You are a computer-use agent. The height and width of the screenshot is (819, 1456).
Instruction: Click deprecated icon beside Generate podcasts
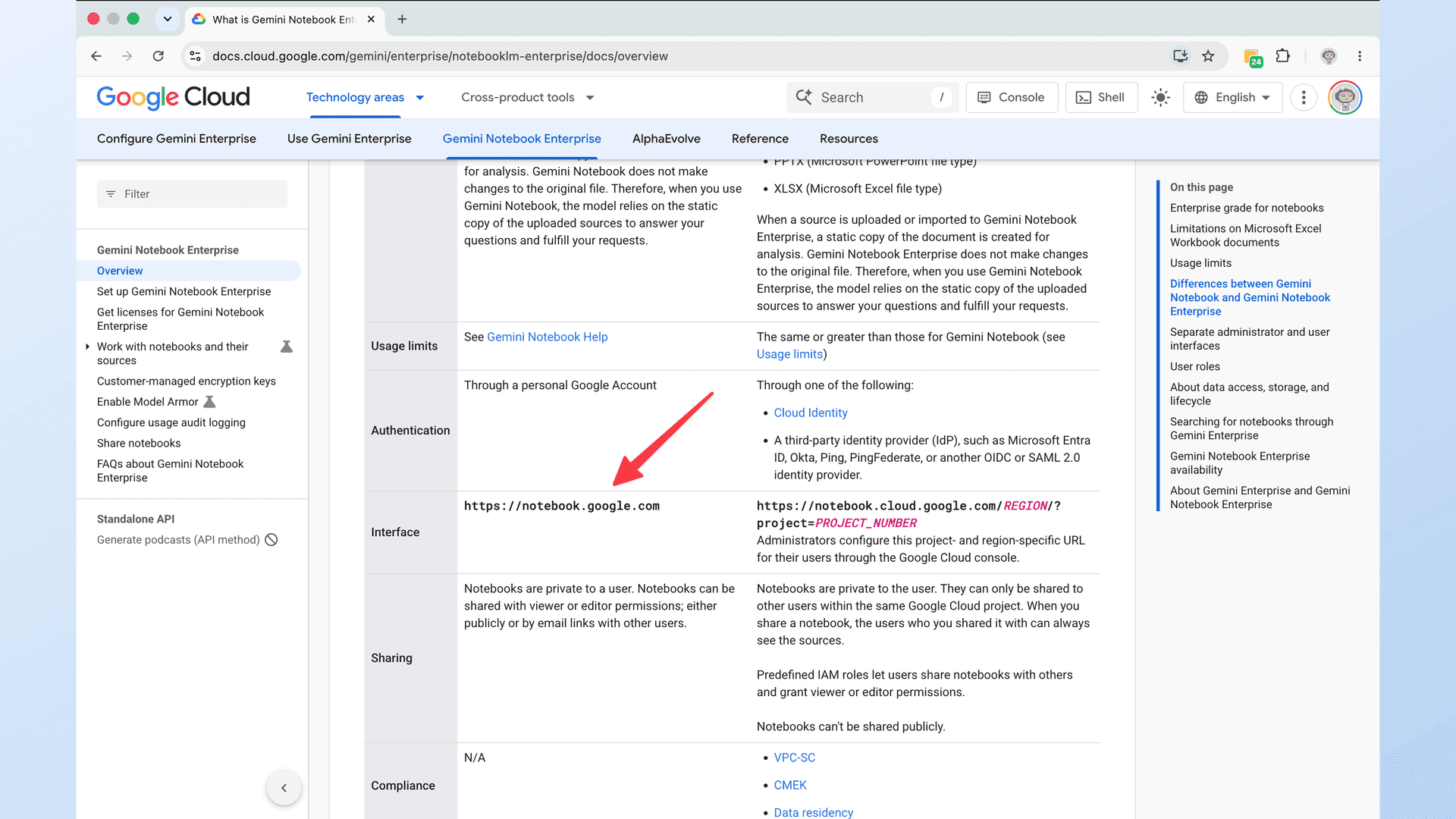coord(271,540)
